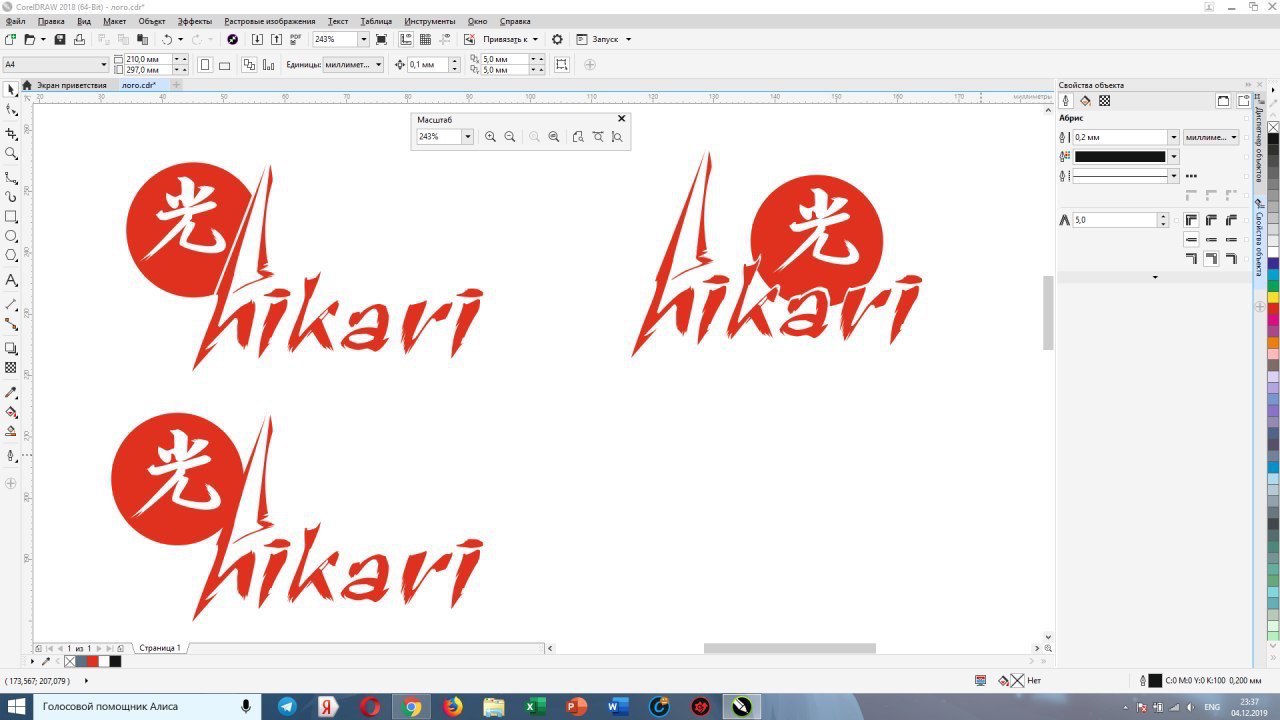Select the Color Eyedropper tool

pos(11,392)
